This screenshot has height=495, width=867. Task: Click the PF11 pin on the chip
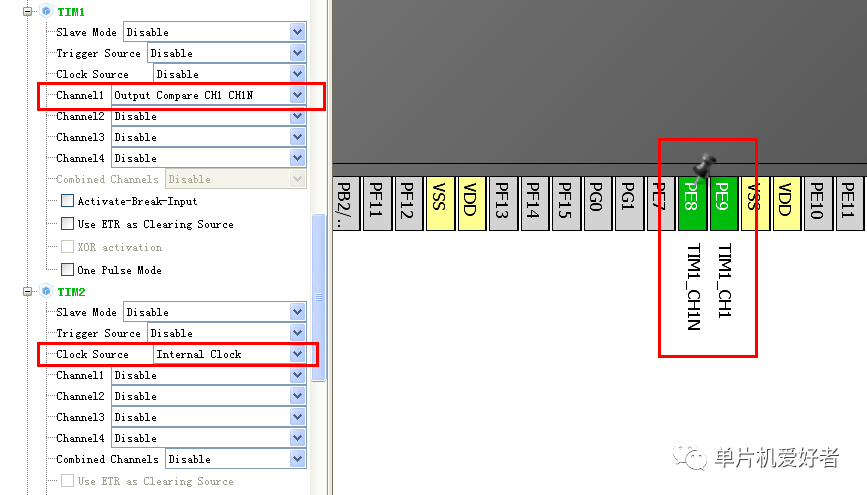(x=378, y=203)
